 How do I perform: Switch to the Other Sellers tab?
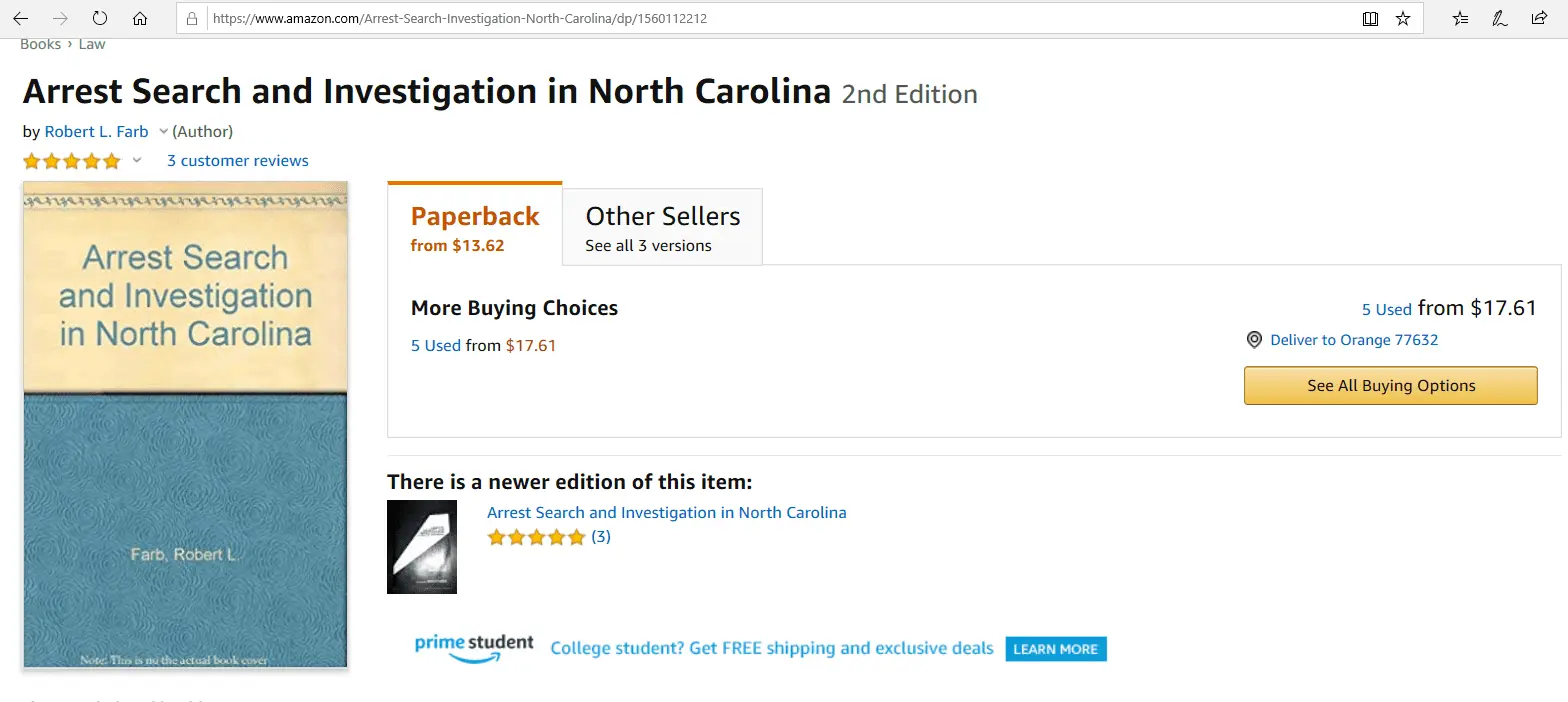pyautogui.click(x=662, y=228)
